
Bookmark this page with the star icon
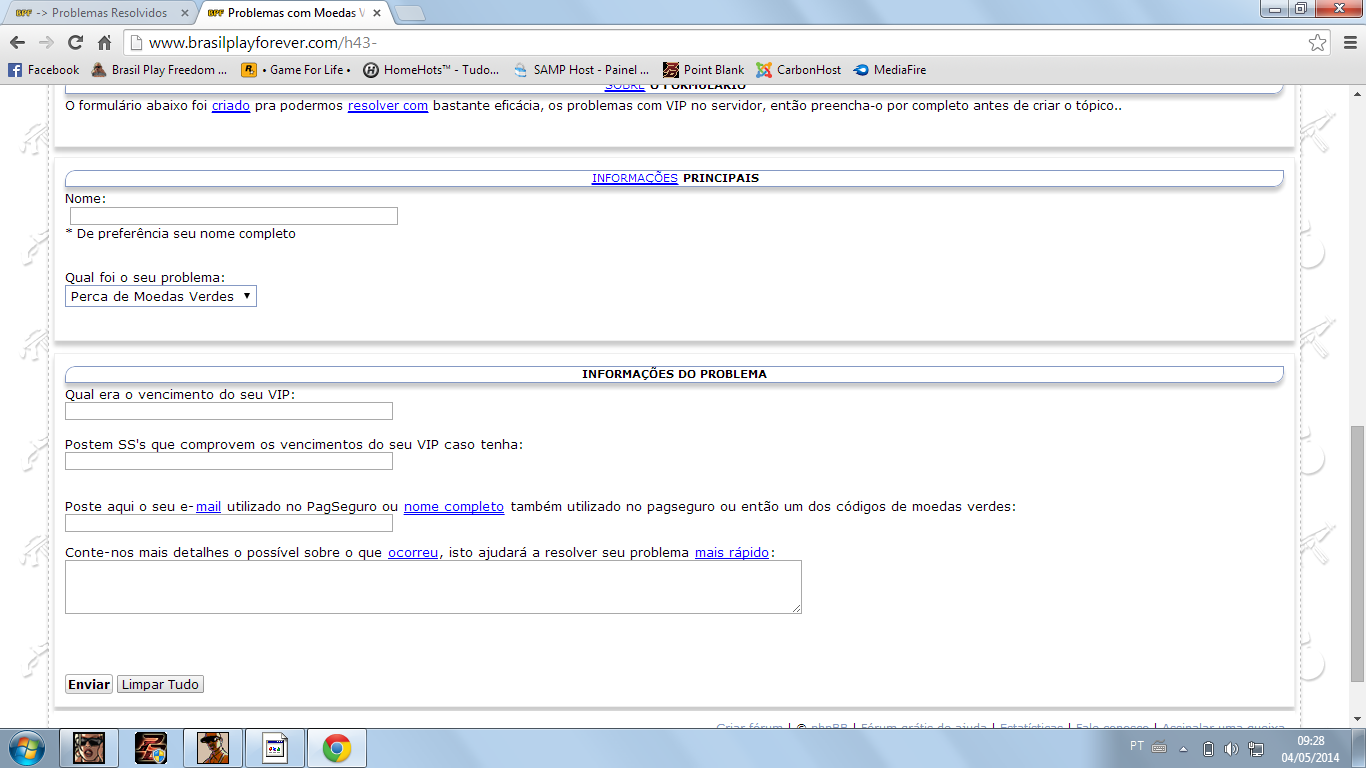(1318, 43)
